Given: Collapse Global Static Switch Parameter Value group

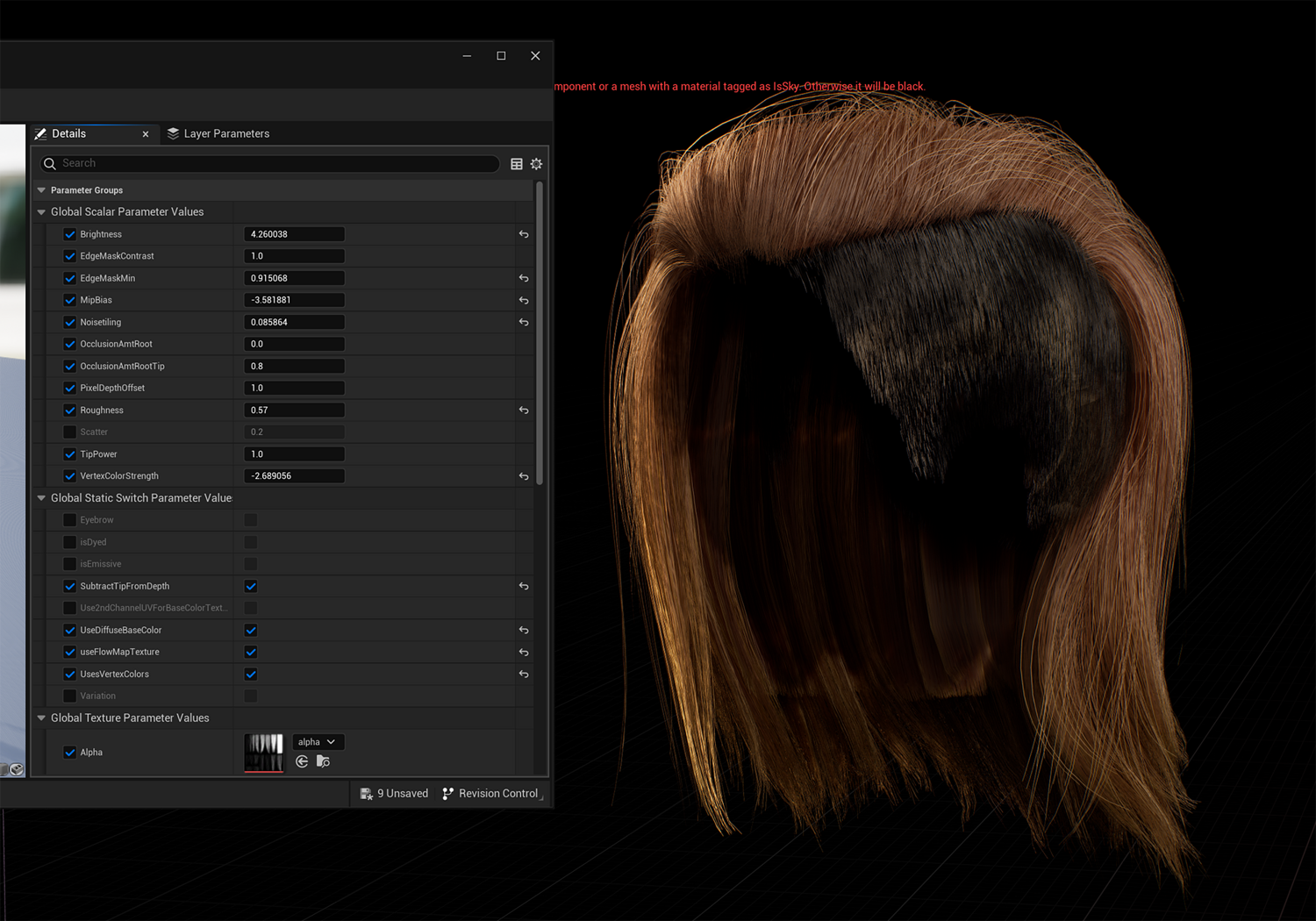Looking at the screenshot, I should click(x=41, y=498).
